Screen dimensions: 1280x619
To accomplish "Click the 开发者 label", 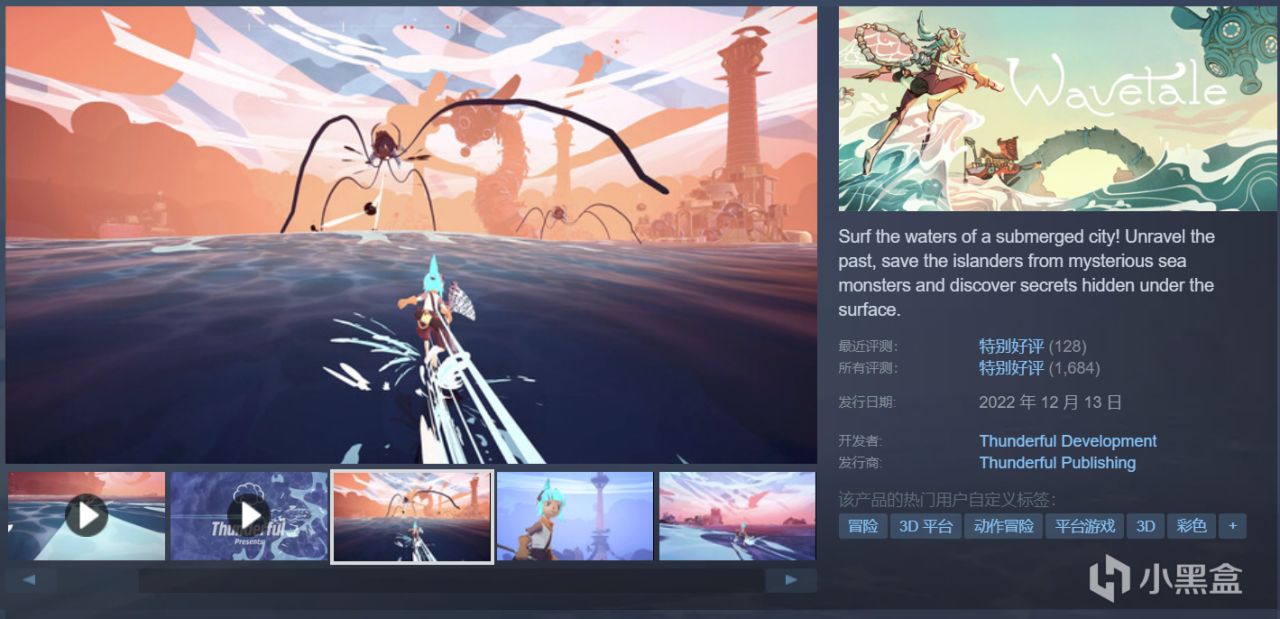I will (861, 441).
